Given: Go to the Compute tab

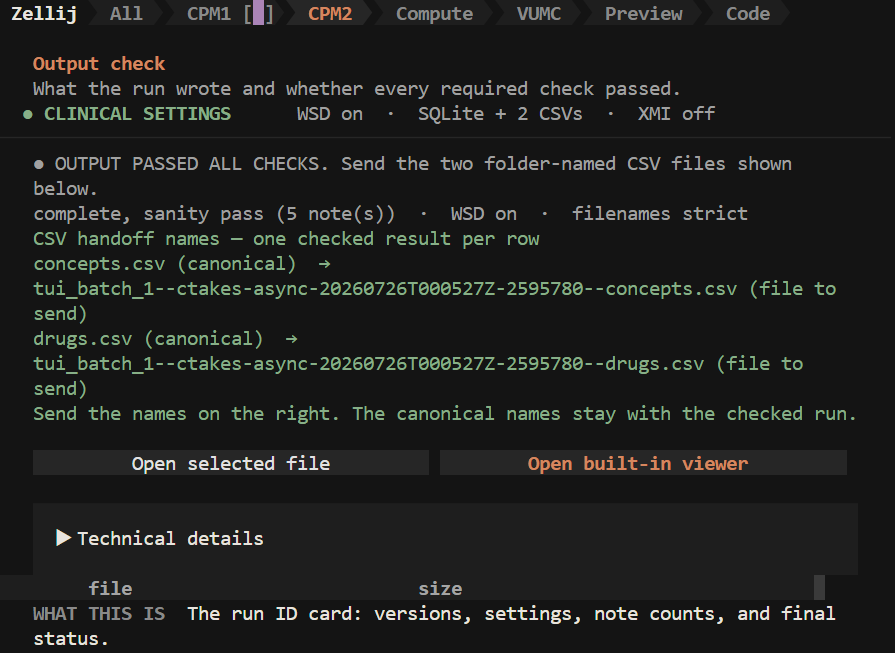Looking at the screenshot, I should [x=434, y=13].
